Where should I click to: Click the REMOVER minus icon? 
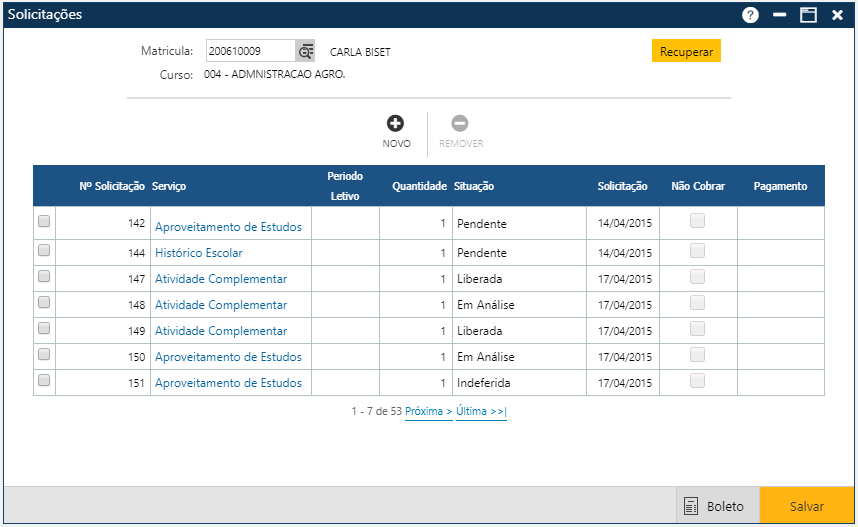coord(460,123)
